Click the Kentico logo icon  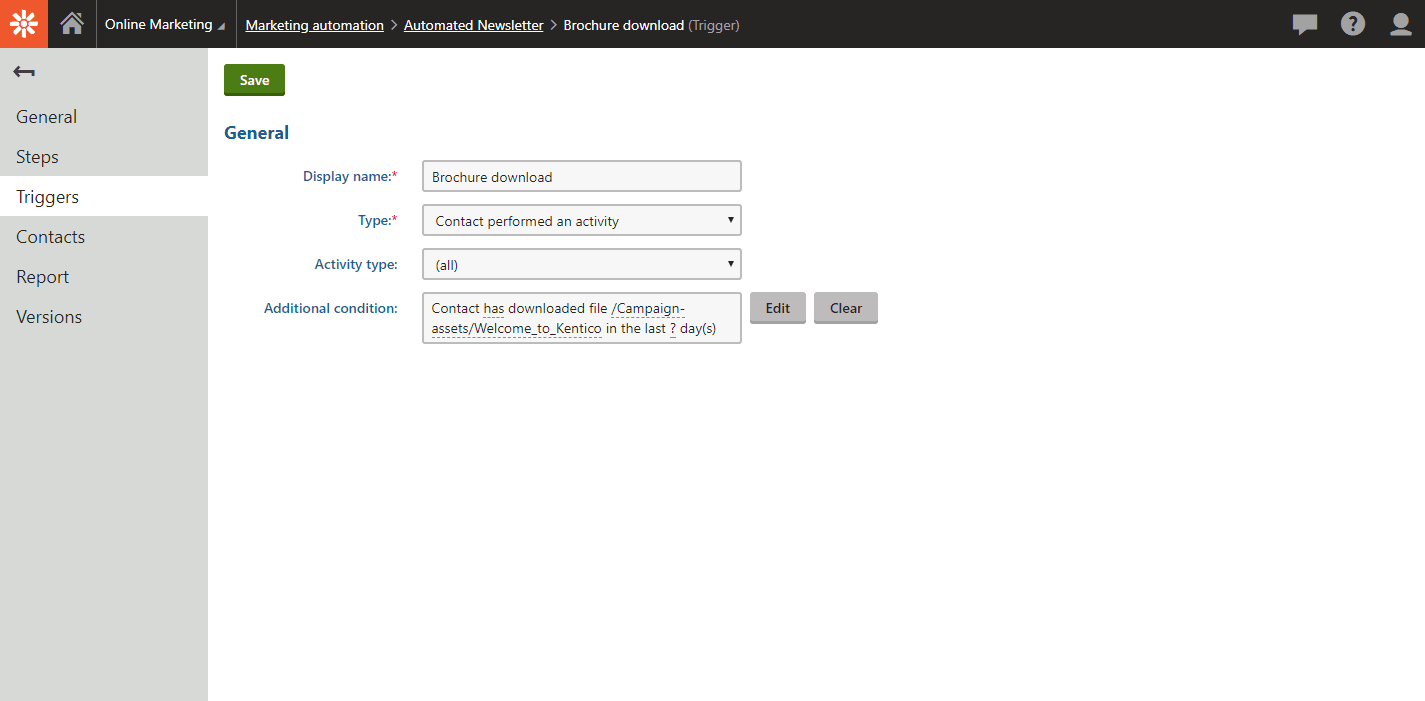(x=24, y=24)
